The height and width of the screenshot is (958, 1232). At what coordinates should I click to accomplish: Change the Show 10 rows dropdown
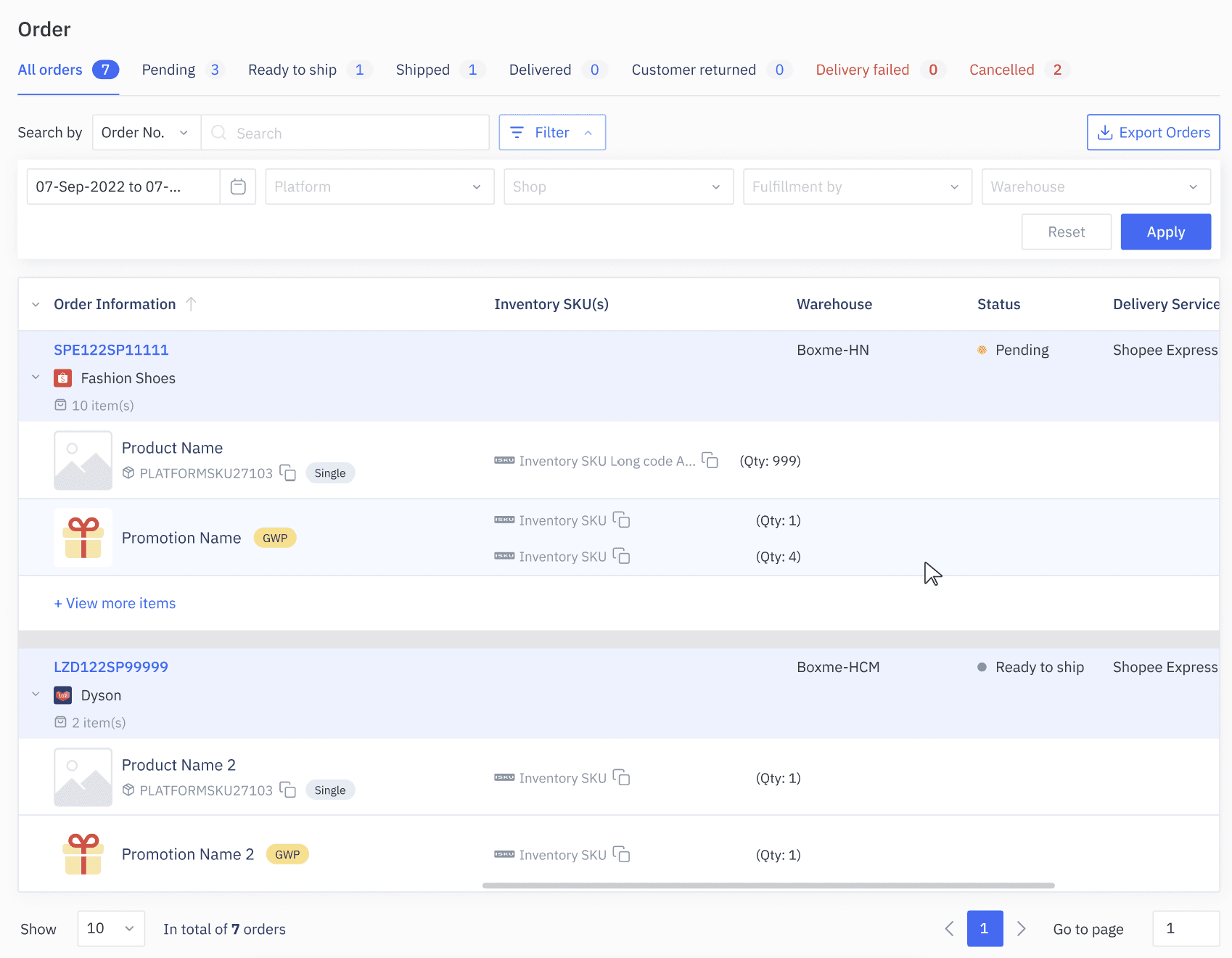[x=111, y=929]
